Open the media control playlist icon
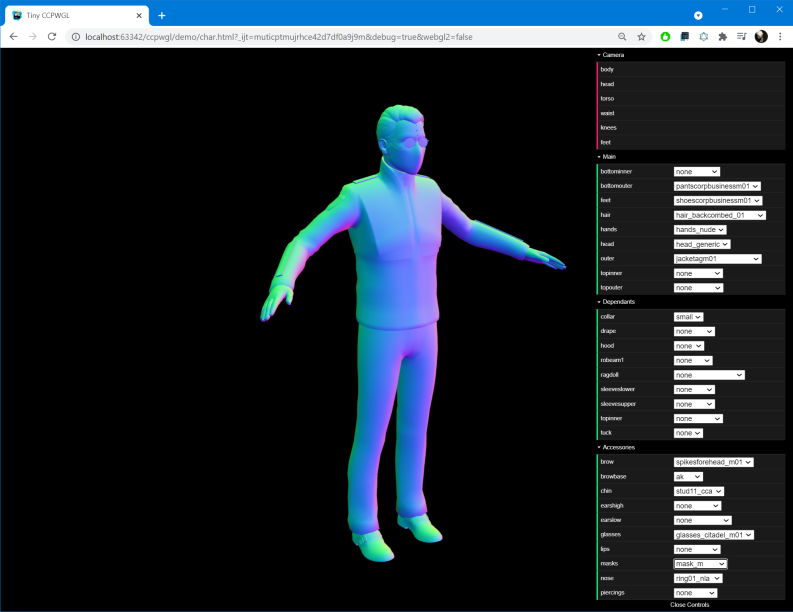Screen dimensions: 793x612 click(x=741, y=36)
